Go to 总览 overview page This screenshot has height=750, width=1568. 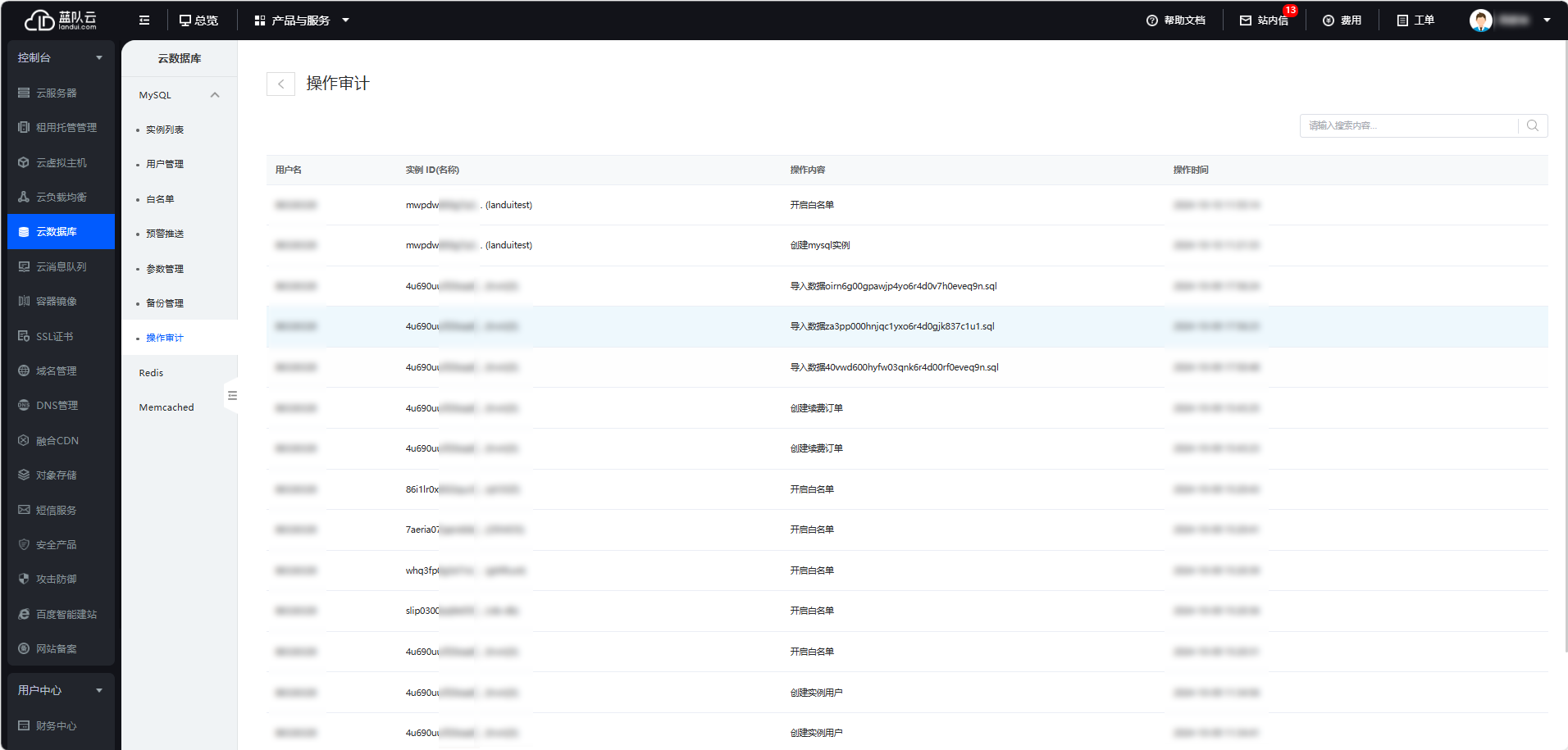point(198,20)
